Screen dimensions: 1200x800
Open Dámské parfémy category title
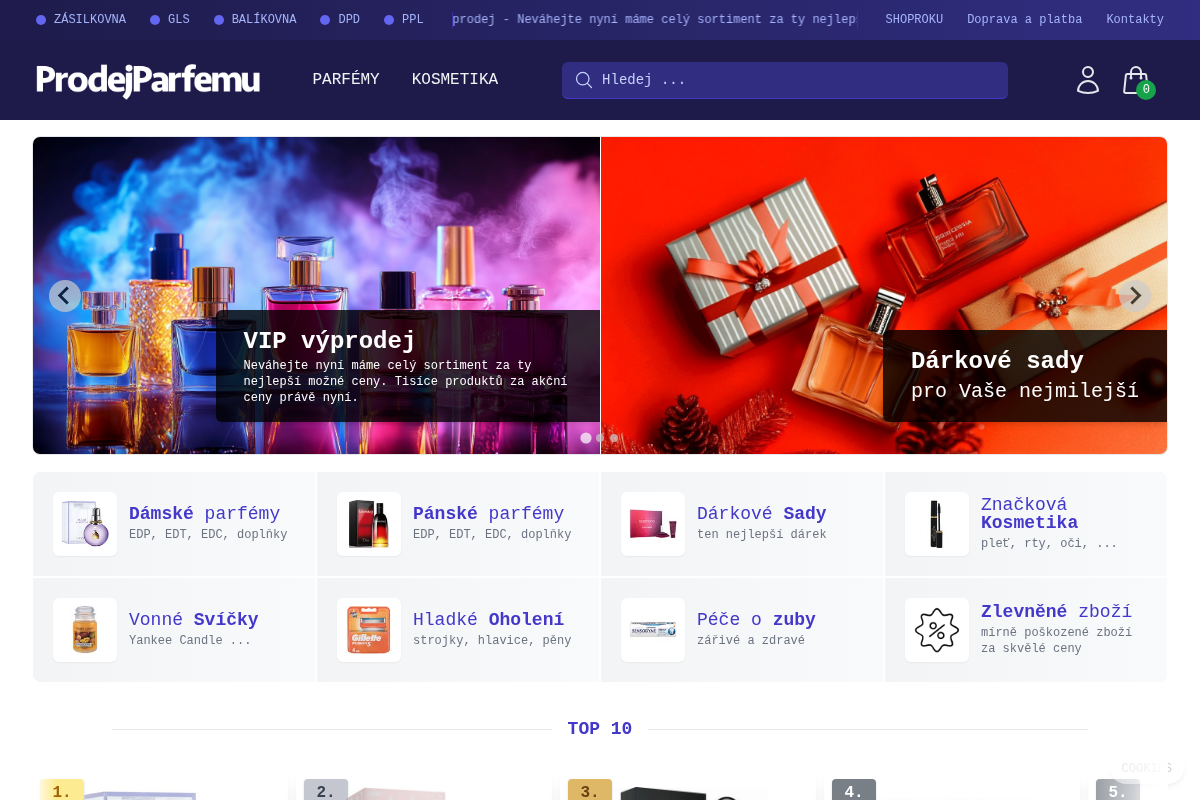point(204,514)
